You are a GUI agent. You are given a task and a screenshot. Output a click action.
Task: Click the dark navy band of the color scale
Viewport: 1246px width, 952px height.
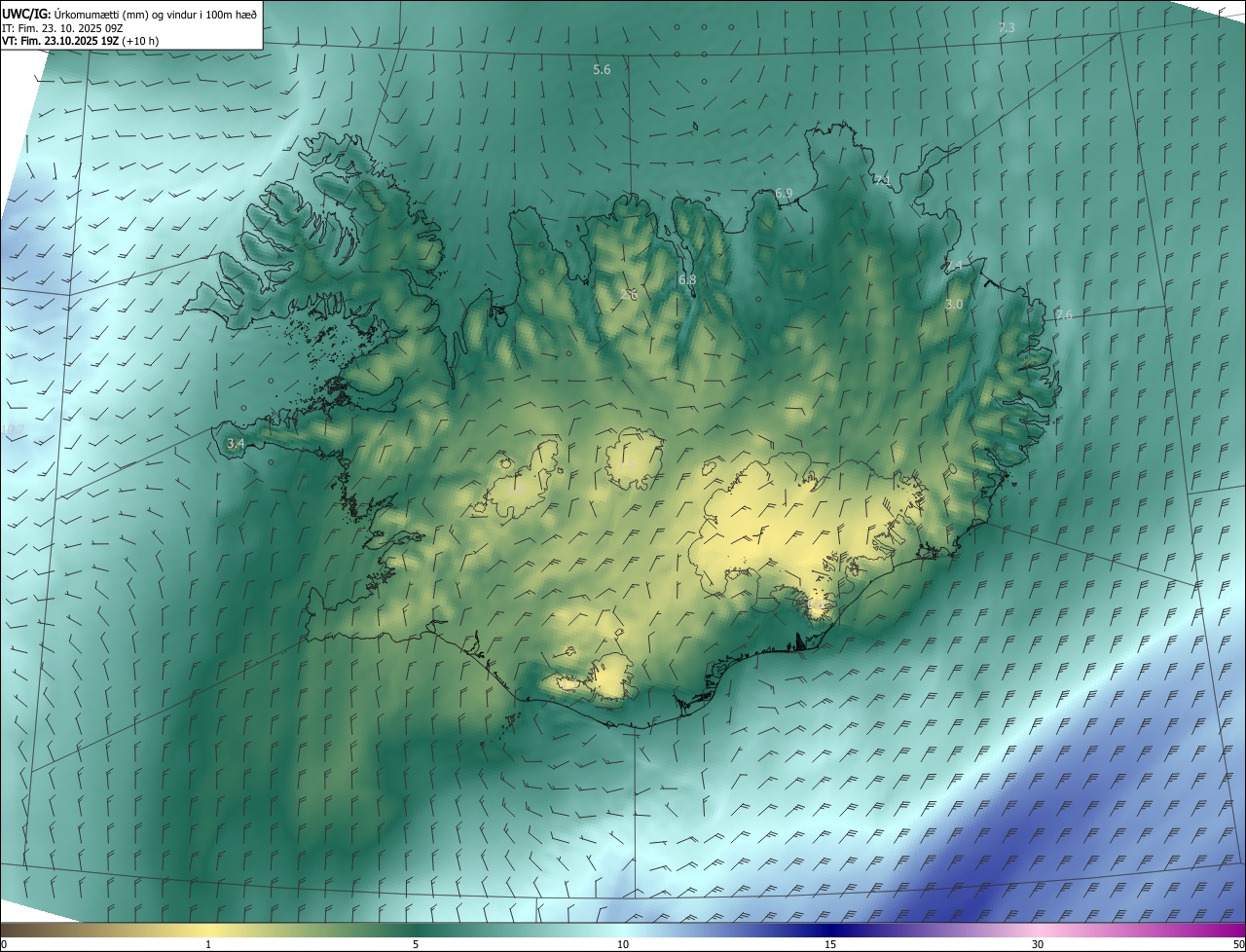click(830, 930)
